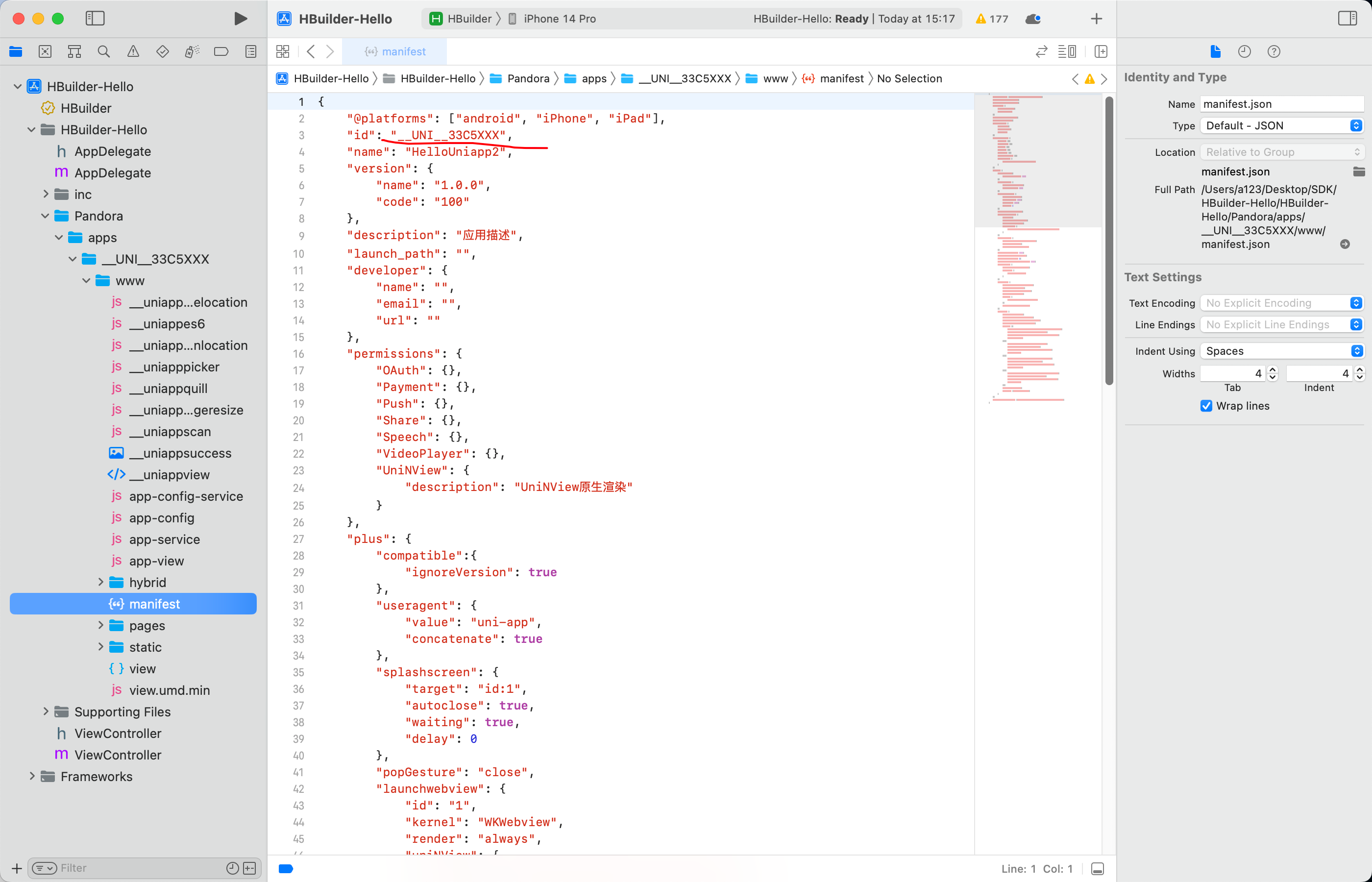Click the Name field manifest.json
Screen dimensions: 1372x882
pos(1281,104)
